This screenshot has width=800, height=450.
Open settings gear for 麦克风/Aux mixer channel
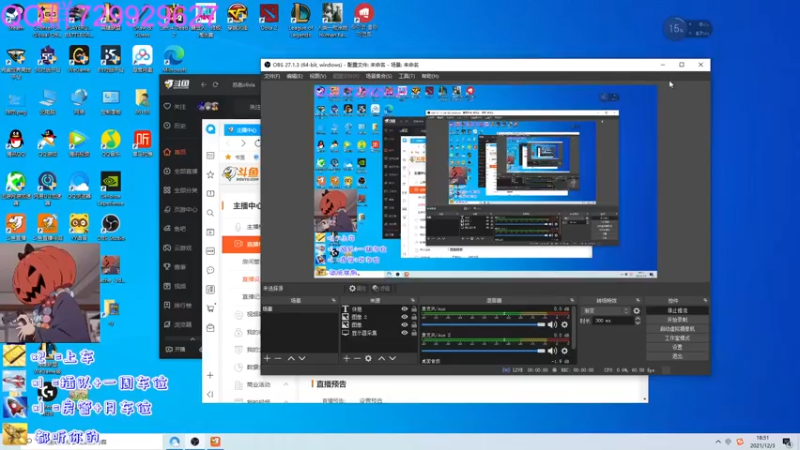[564, 324]
